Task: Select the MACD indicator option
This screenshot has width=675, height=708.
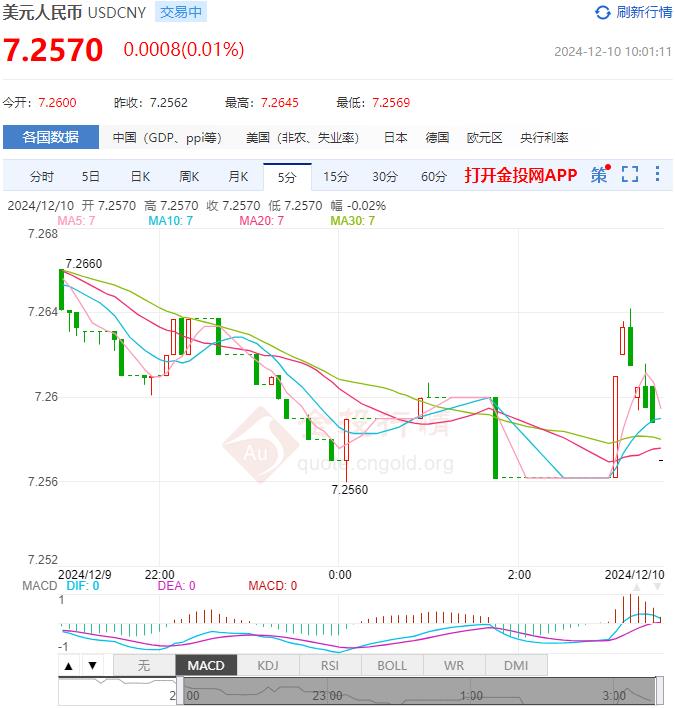Action: coord(206,665)
